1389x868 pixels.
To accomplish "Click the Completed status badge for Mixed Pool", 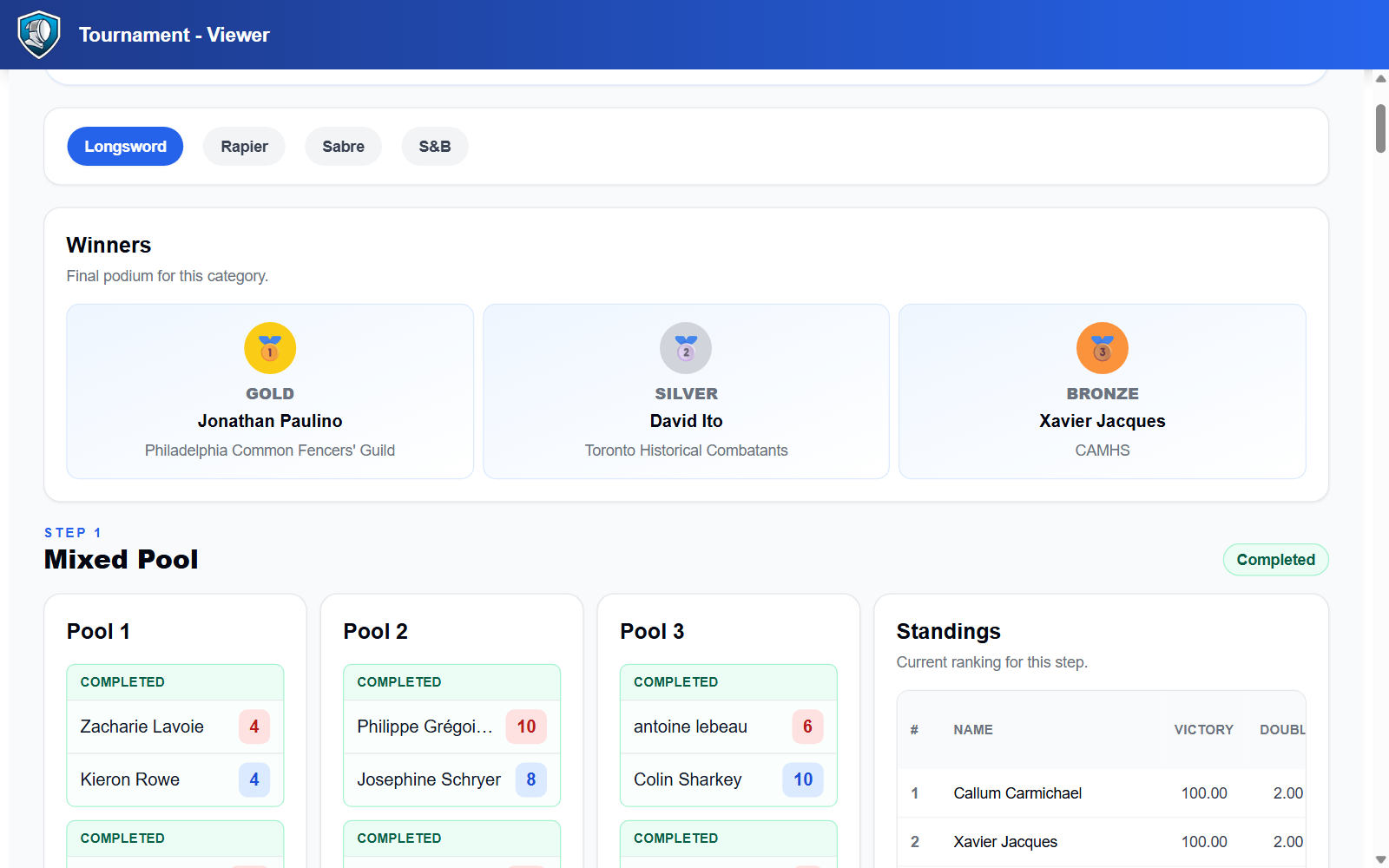I will pos(1276,560).
